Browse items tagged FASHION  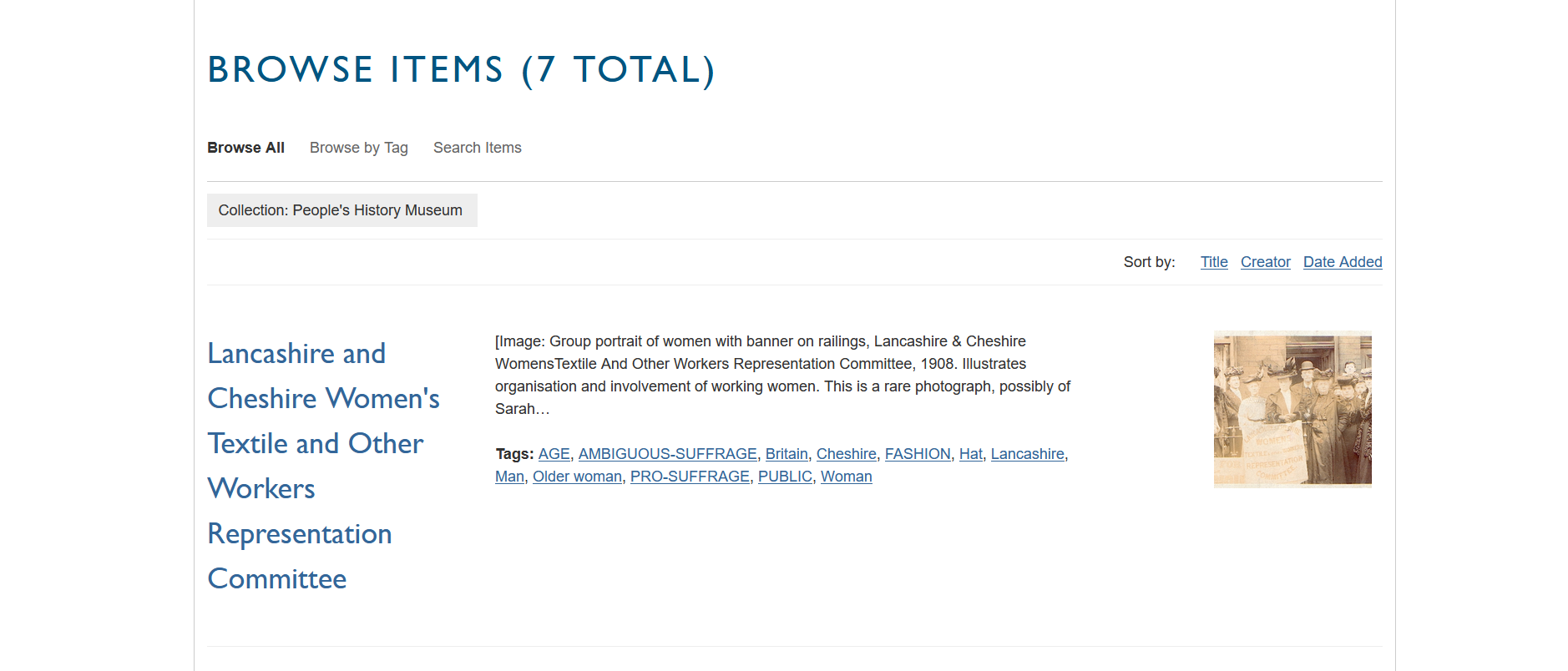(x=917, y=454)
